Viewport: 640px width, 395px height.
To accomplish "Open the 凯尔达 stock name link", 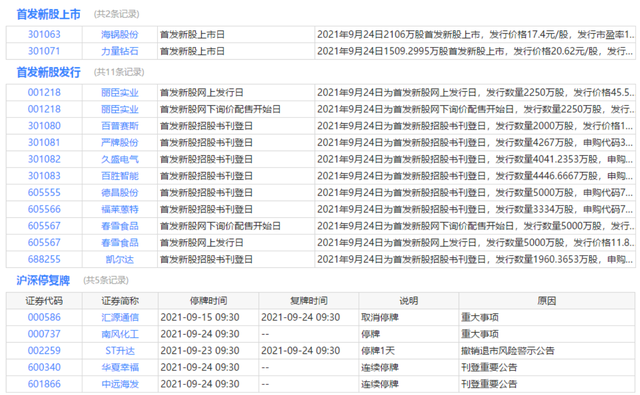I will pos(120,260).
